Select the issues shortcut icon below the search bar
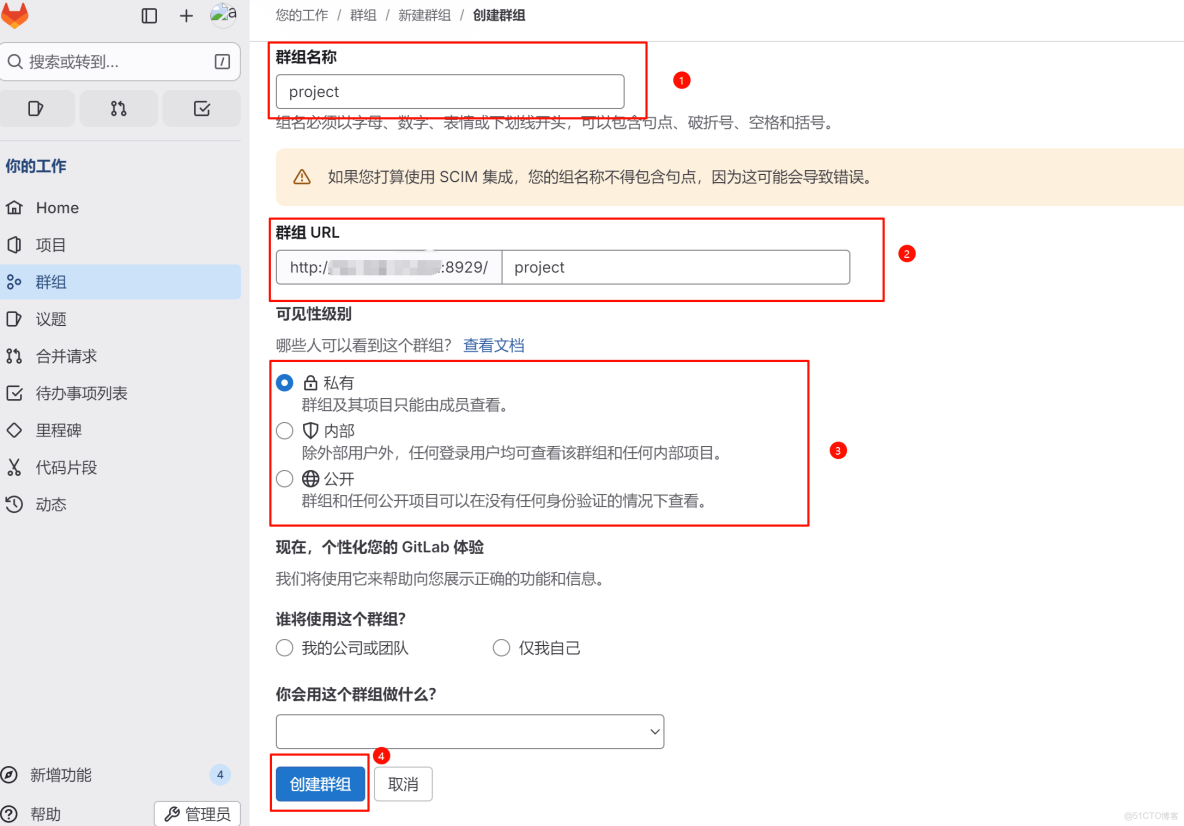The height and width of the screenshot is (826, 1184). (x=38, y=108)
